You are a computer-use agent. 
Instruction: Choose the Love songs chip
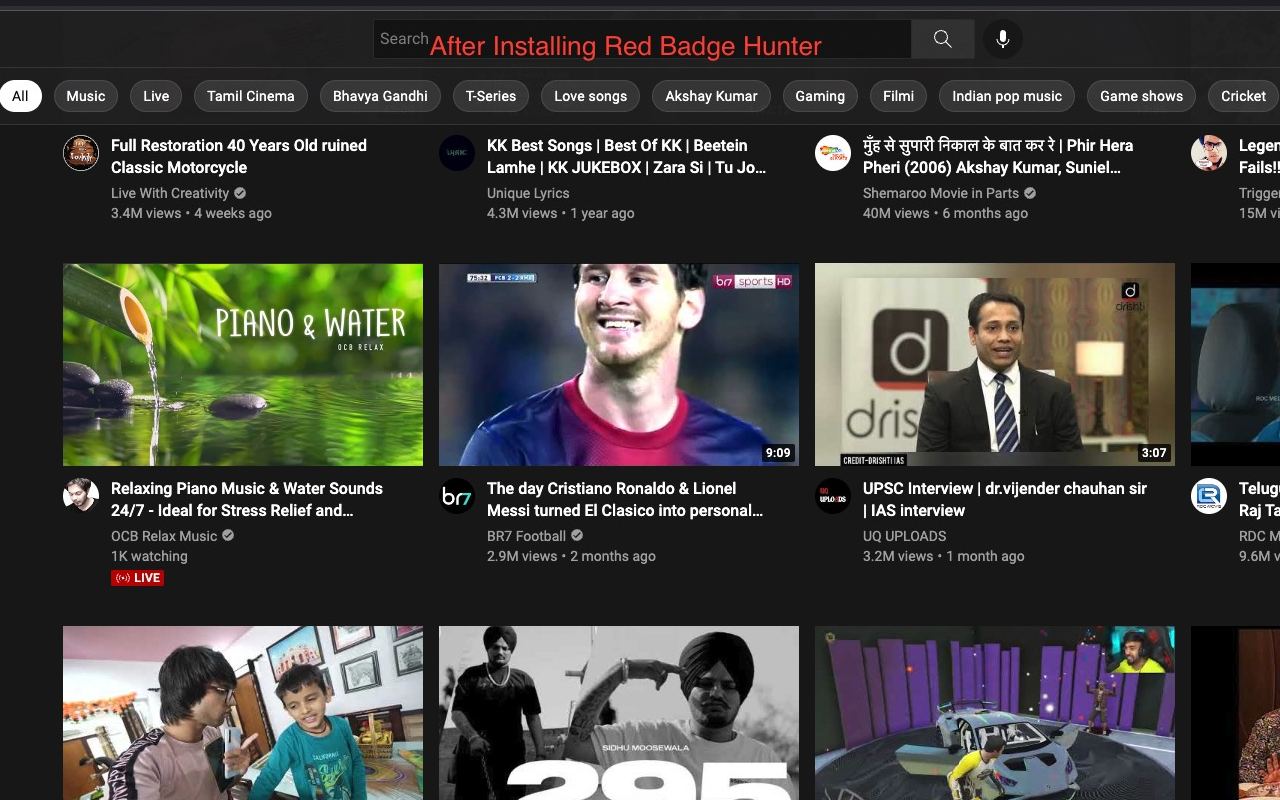[591, 96]
